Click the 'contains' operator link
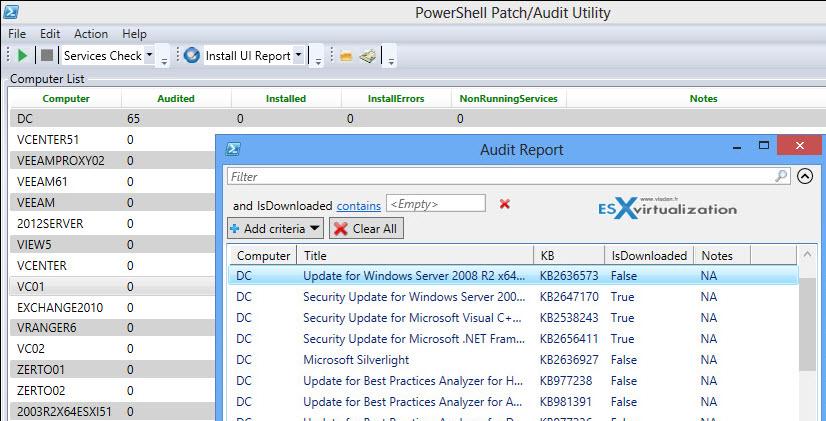 tap(359, 205)
